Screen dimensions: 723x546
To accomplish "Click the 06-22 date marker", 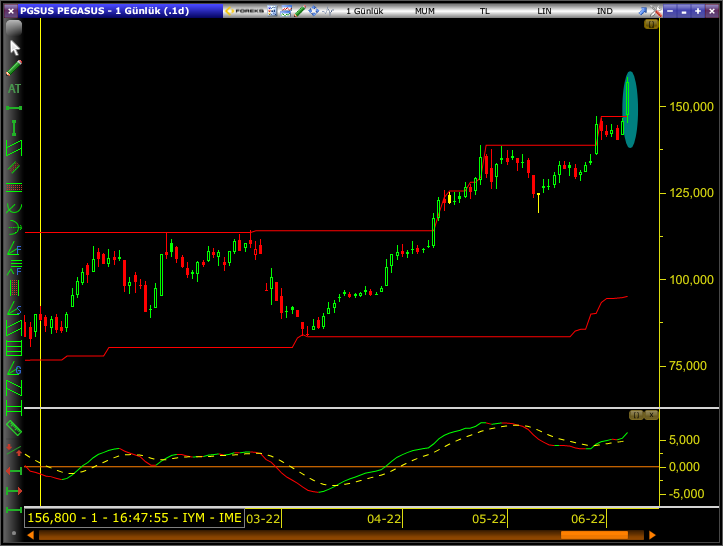I will (588, 519).
